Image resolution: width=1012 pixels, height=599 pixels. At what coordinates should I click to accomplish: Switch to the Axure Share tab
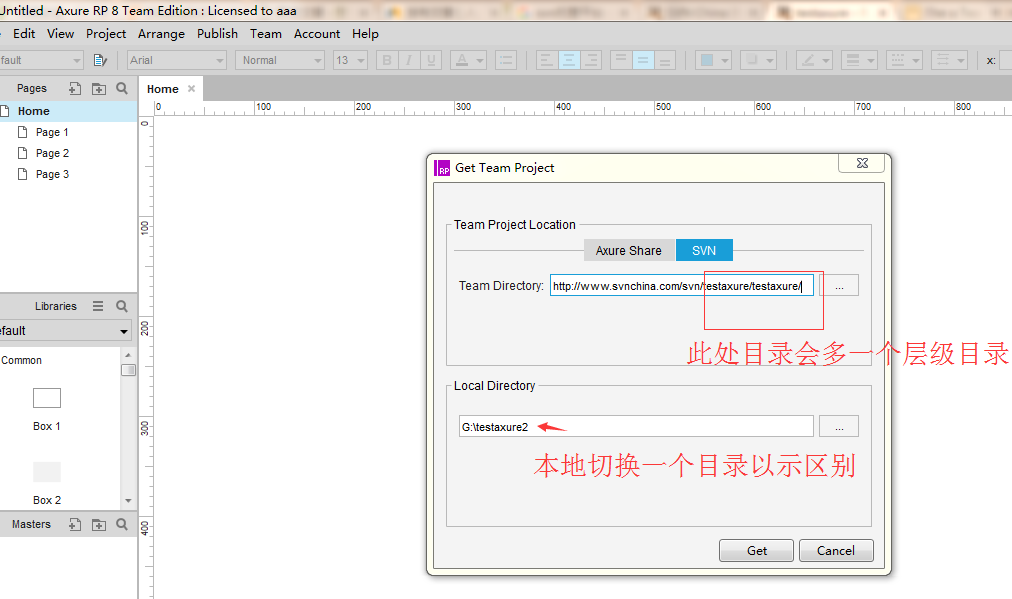(x=629, y=250)
